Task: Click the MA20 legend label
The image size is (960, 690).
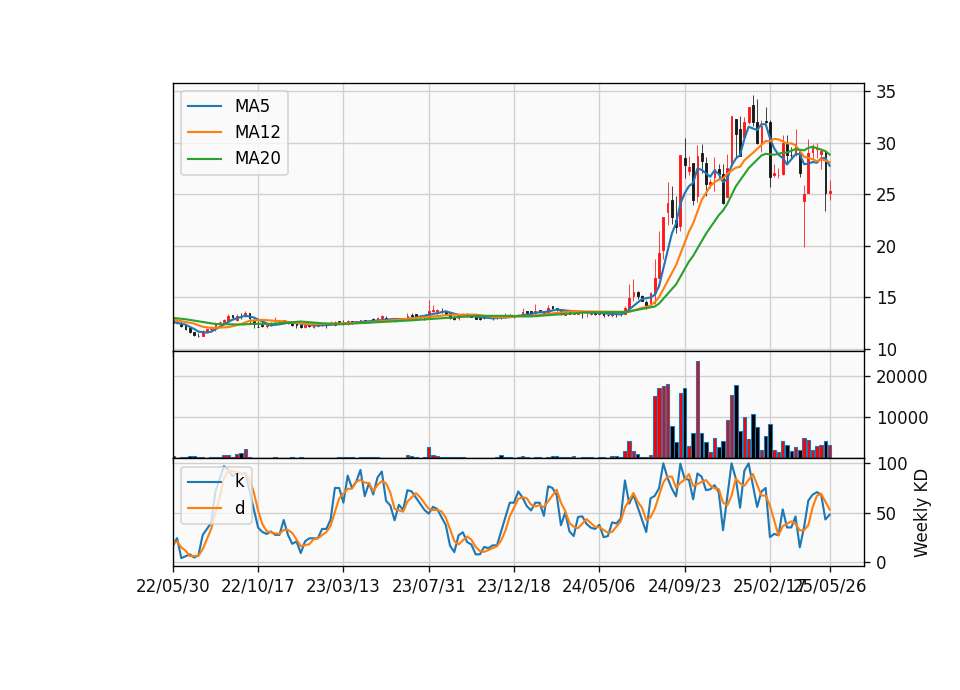Action: coord(257,158)
